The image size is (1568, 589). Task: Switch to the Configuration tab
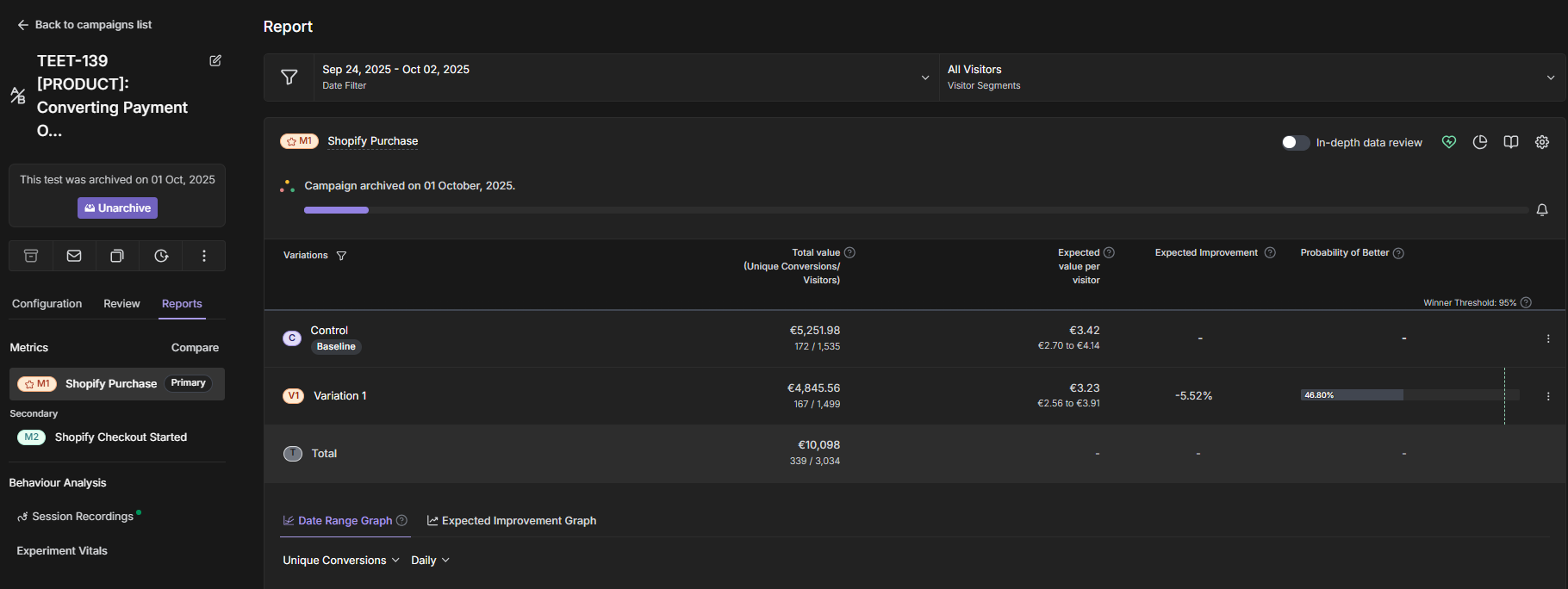(47, 304)
